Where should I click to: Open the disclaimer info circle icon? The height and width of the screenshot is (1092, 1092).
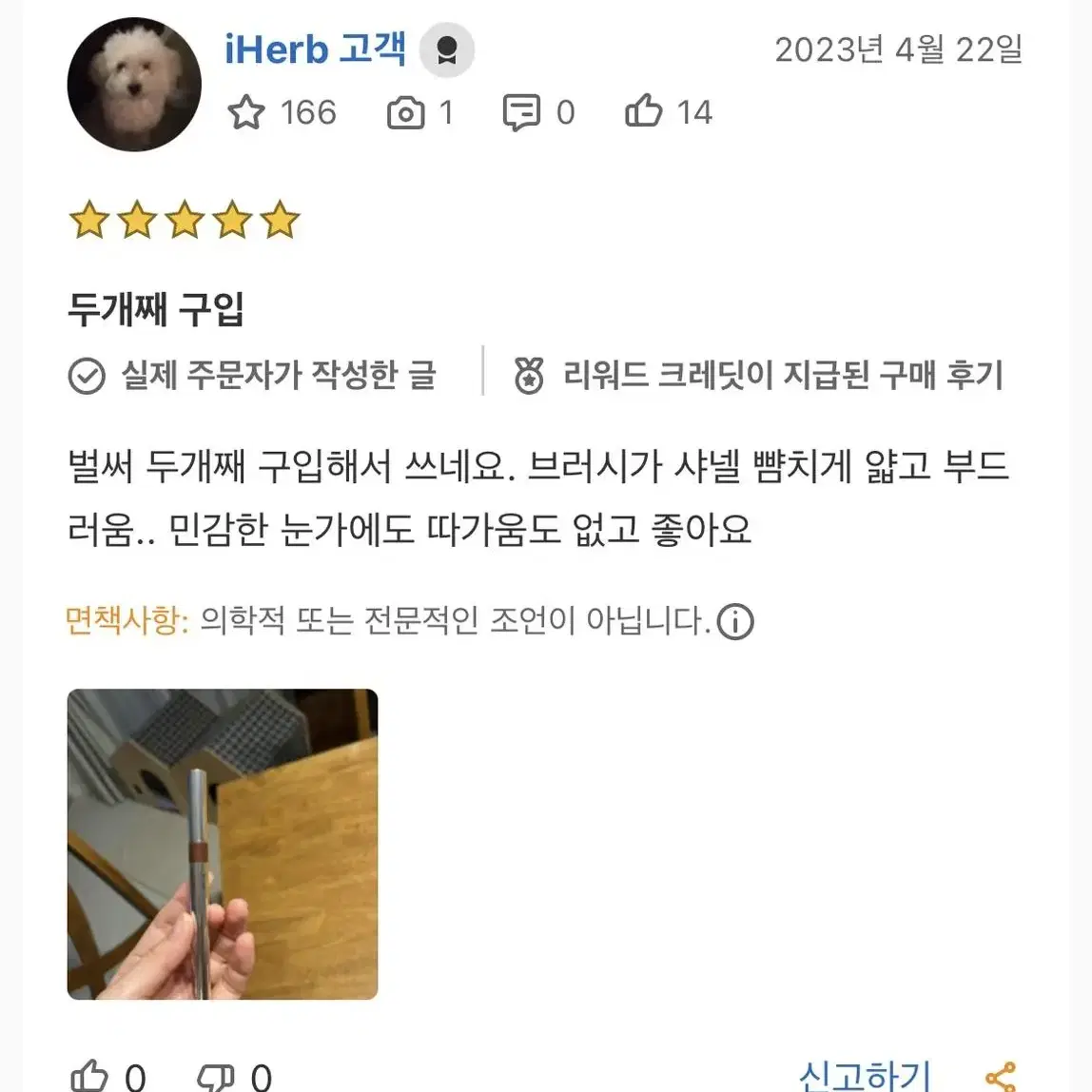click(x=735, y=621)
